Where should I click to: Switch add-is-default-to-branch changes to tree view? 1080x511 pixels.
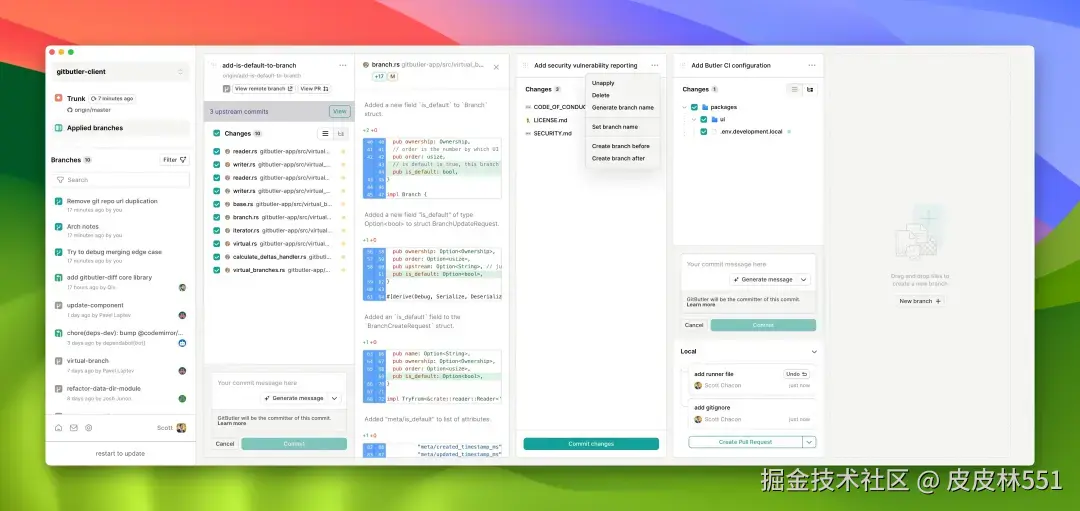click(x=340, y=134)
